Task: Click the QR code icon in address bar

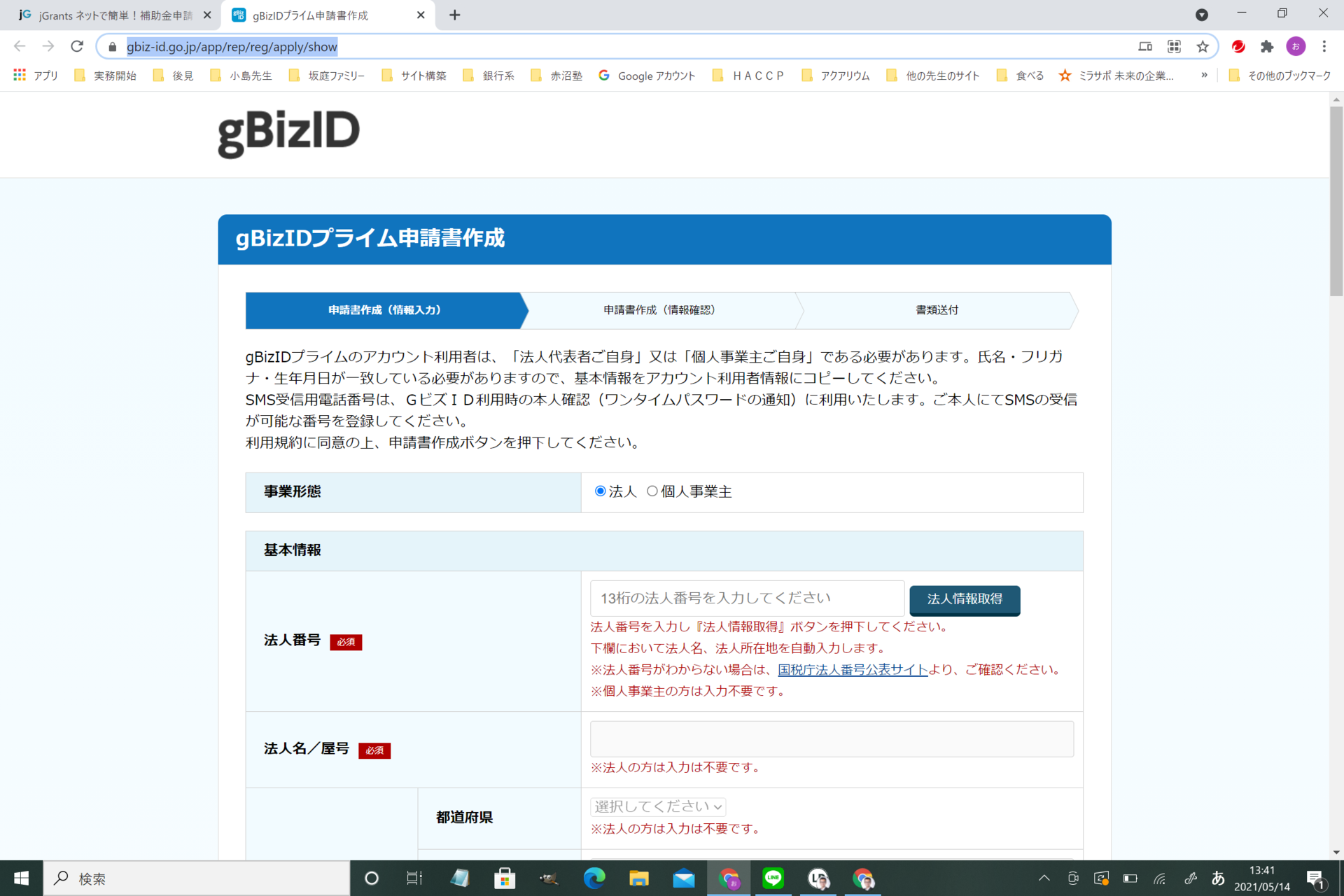Action: (1174, 47)
